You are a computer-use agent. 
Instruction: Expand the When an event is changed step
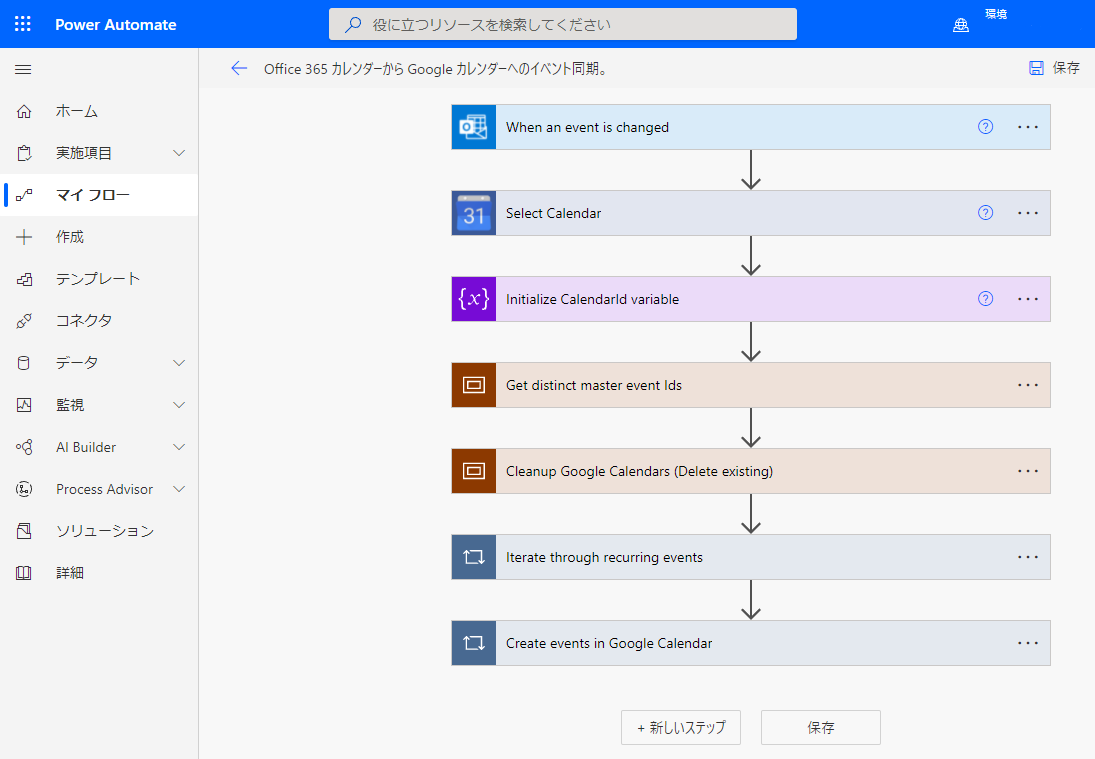click(751, 127)
